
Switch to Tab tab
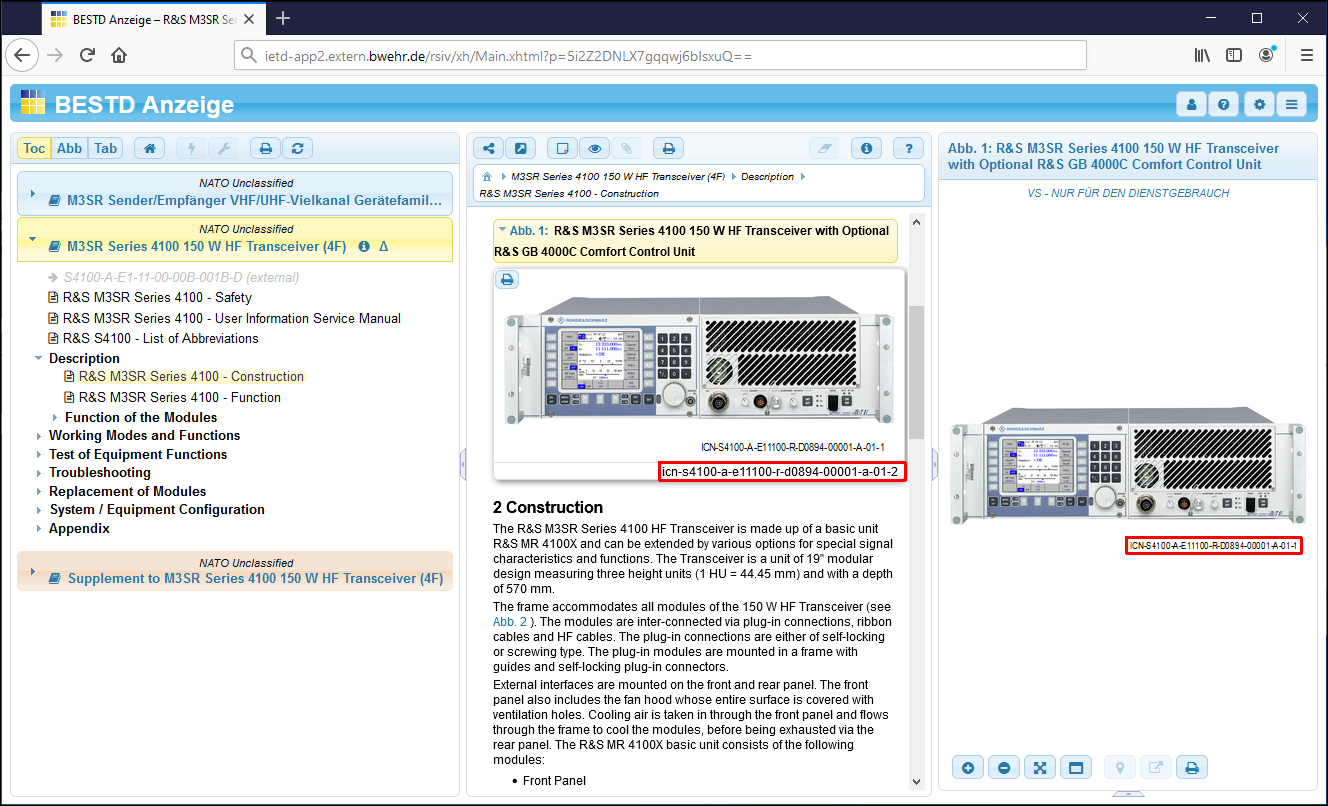(106, 148)
